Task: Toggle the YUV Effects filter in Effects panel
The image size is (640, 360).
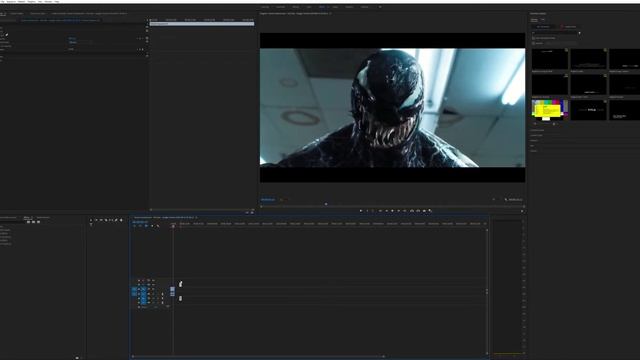Action: (38, 222)
